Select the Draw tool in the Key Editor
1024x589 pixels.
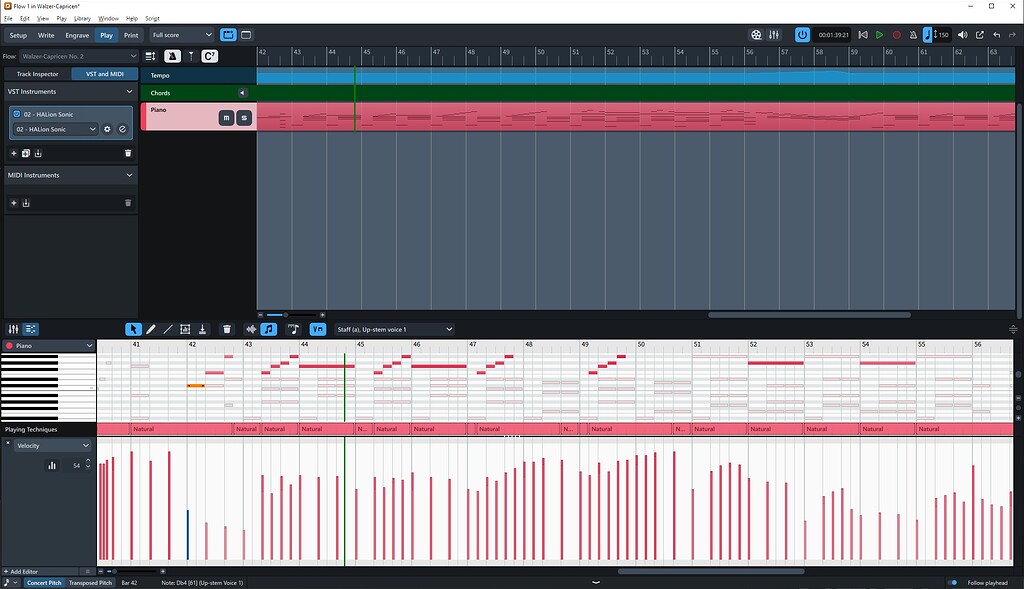(151, 329)
